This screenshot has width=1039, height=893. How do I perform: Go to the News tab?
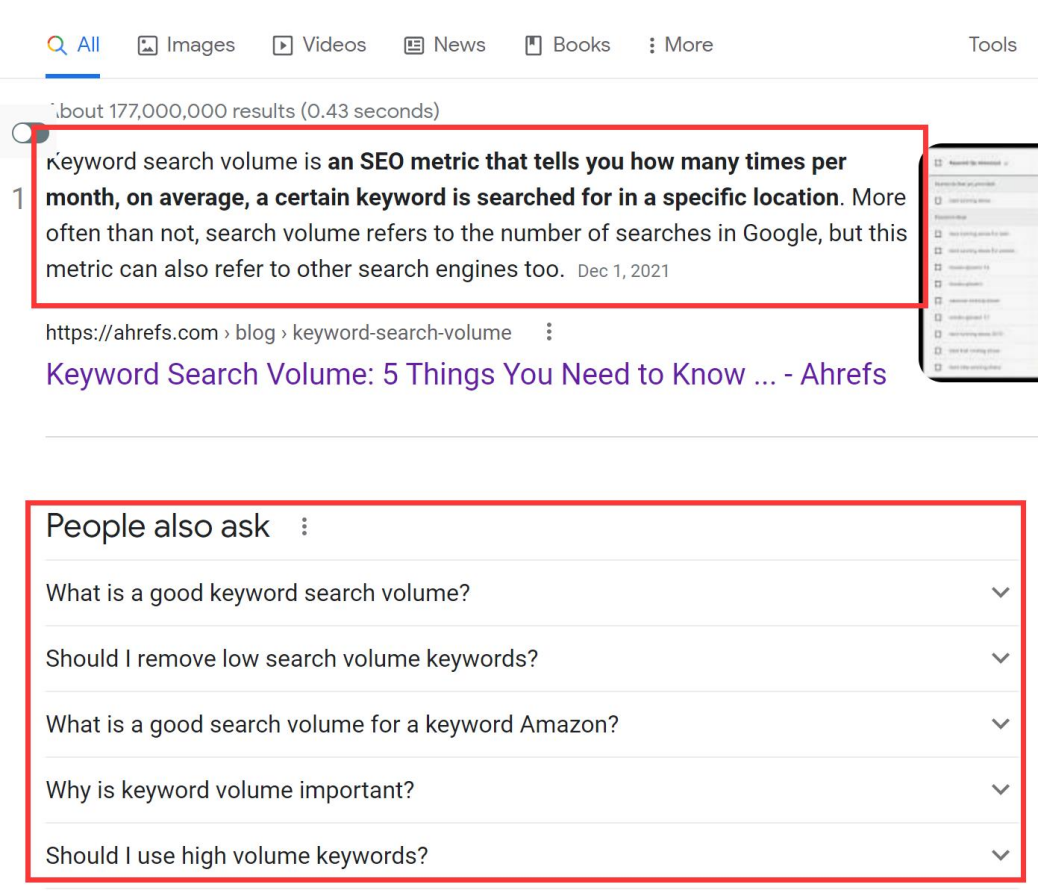pos(444,45)
